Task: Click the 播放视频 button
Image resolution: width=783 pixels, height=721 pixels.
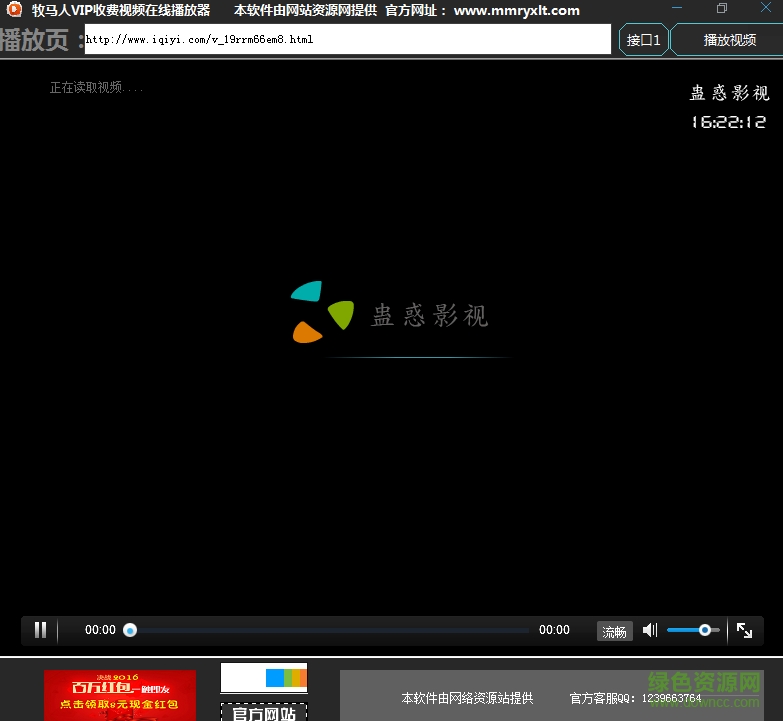Action: (x=728, y=40)
